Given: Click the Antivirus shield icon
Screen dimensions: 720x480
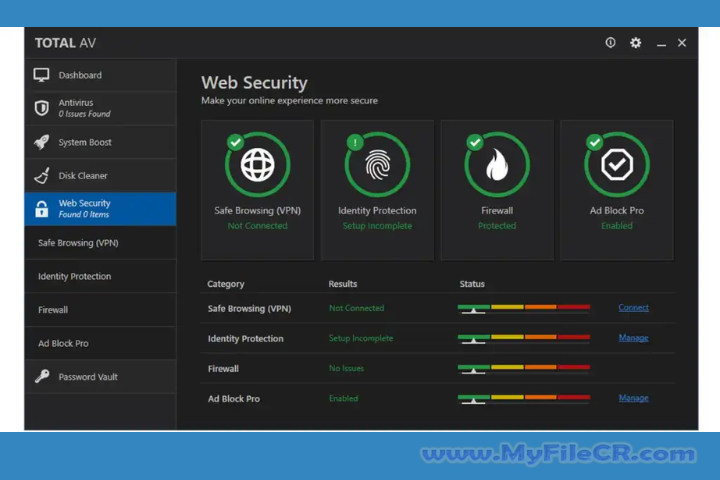Looking at the screenshot, I should (x=41, y=108).
